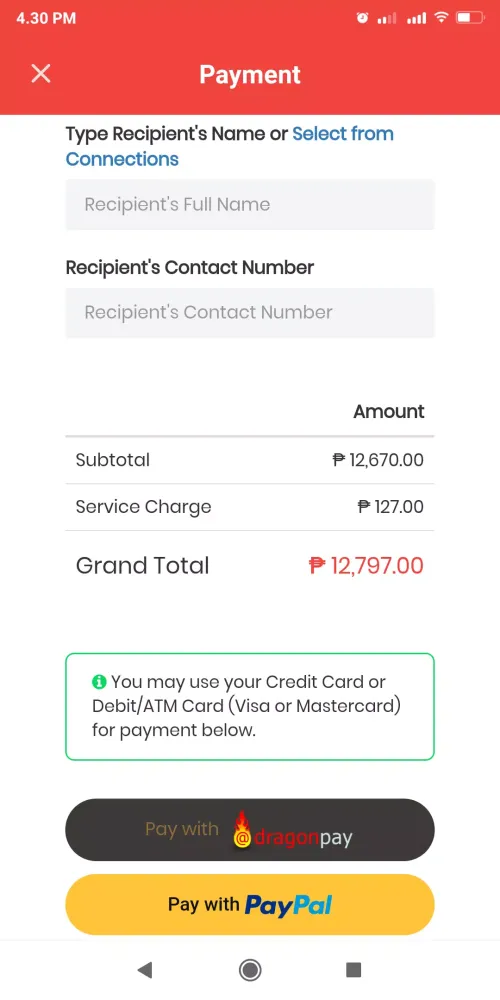This screenshot has height=1000, width=500.
Task: Tap the Wi-Fi status bar icon
Action: coord(441,18)
